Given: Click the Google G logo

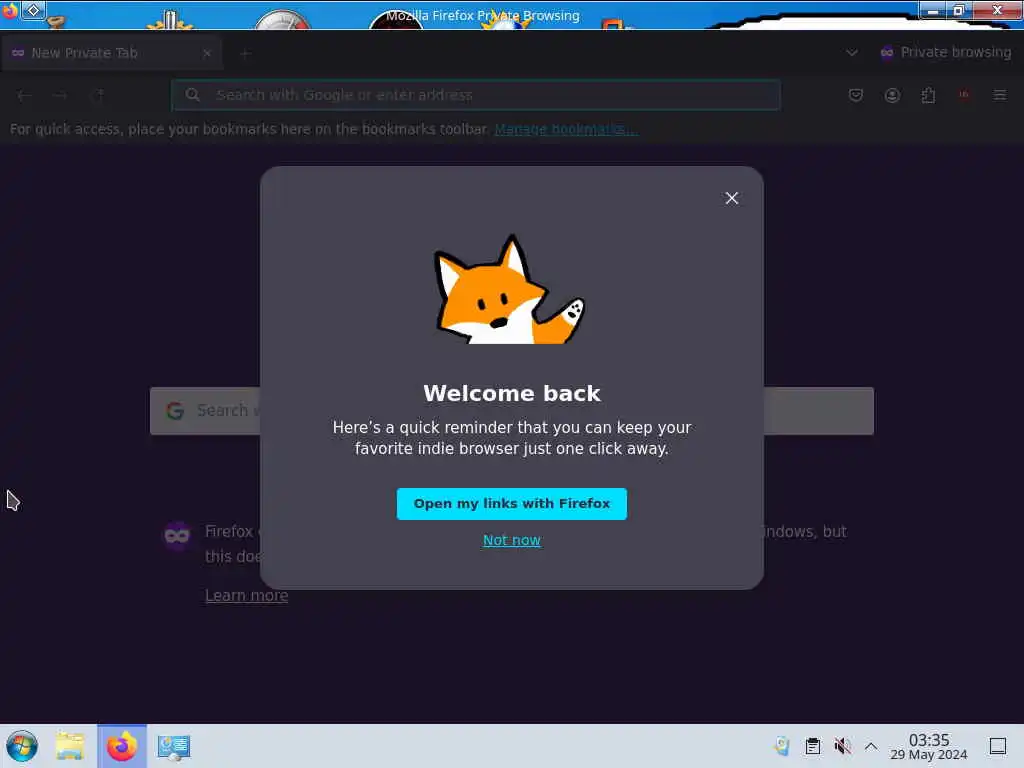Looking at the screenshot, I should (x=175, y=411).
